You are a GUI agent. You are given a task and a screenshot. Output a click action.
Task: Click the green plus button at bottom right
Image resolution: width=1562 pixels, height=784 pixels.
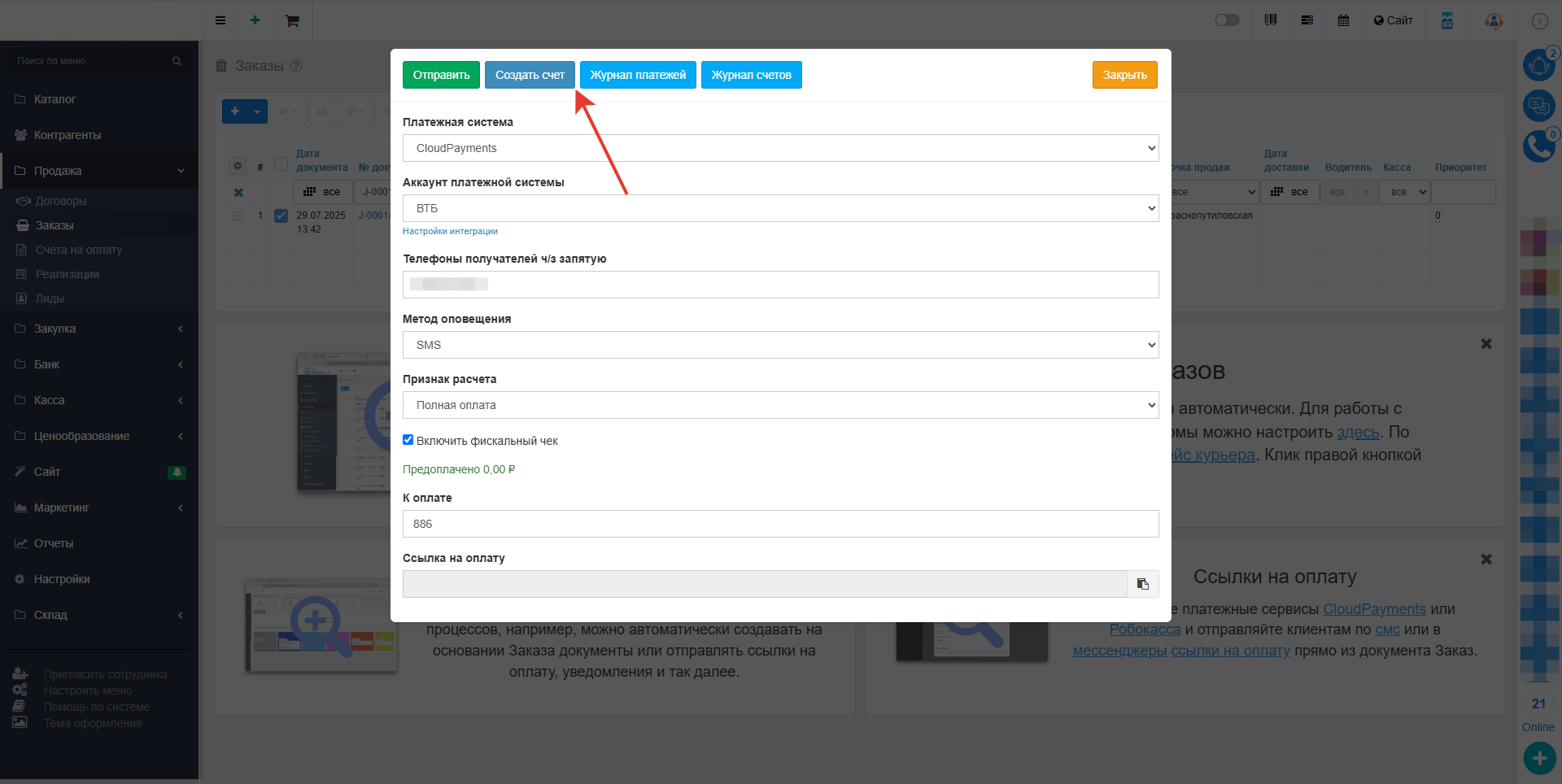(1539, 759)
